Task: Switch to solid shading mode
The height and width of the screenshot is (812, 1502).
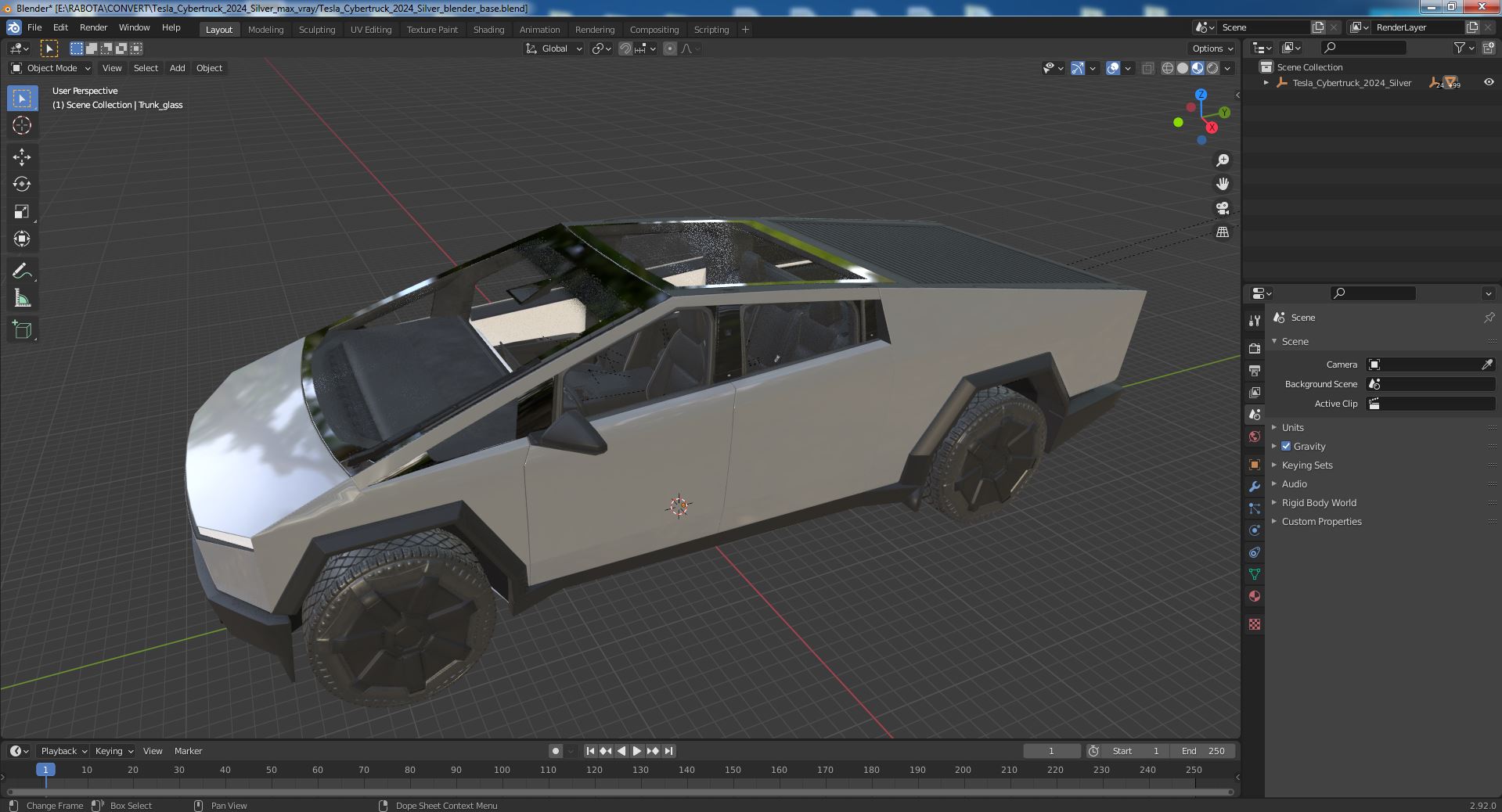Action: click(x=1183, y=68)
